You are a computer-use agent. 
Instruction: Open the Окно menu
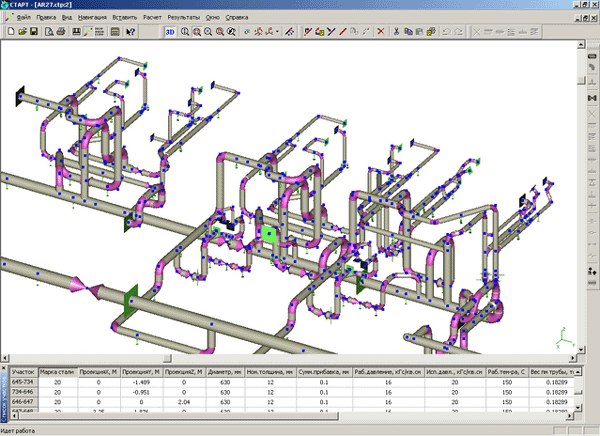[x=213, y=17]
